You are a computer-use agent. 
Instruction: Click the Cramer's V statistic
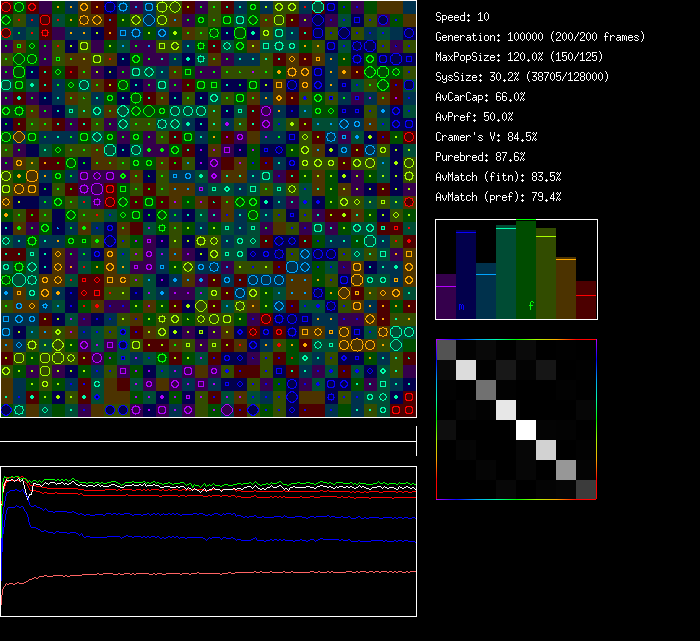486,137
